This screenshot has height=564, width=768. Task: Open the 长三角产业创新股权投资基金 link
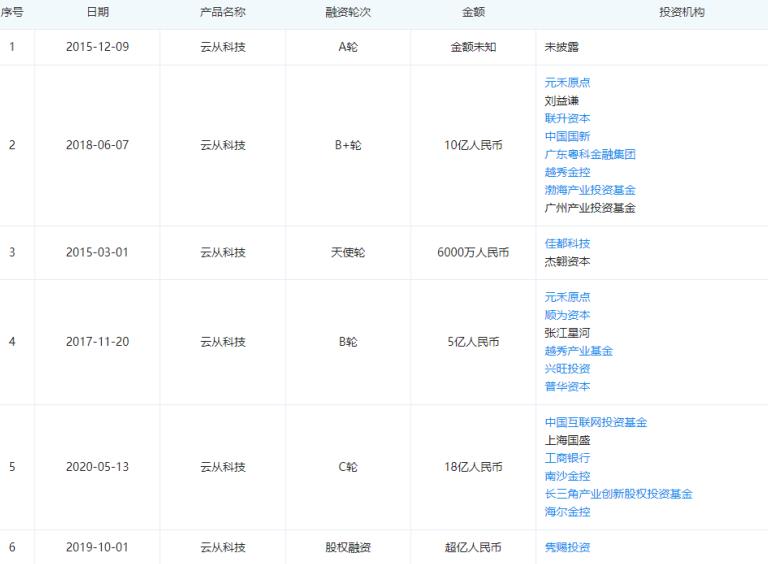[618, 494]
